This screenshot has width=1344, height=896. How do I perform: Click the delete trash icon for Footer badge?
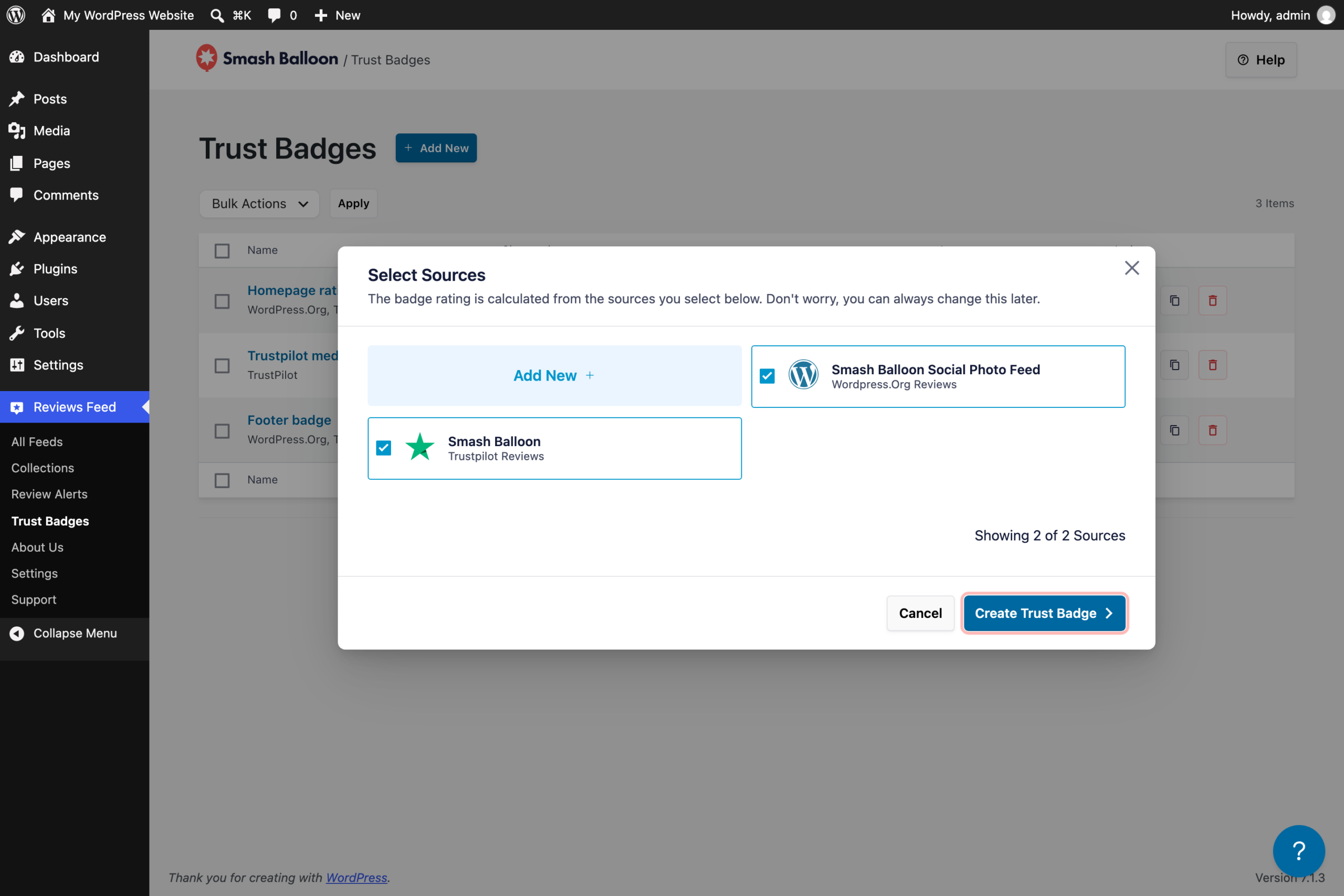(1213, 430)
